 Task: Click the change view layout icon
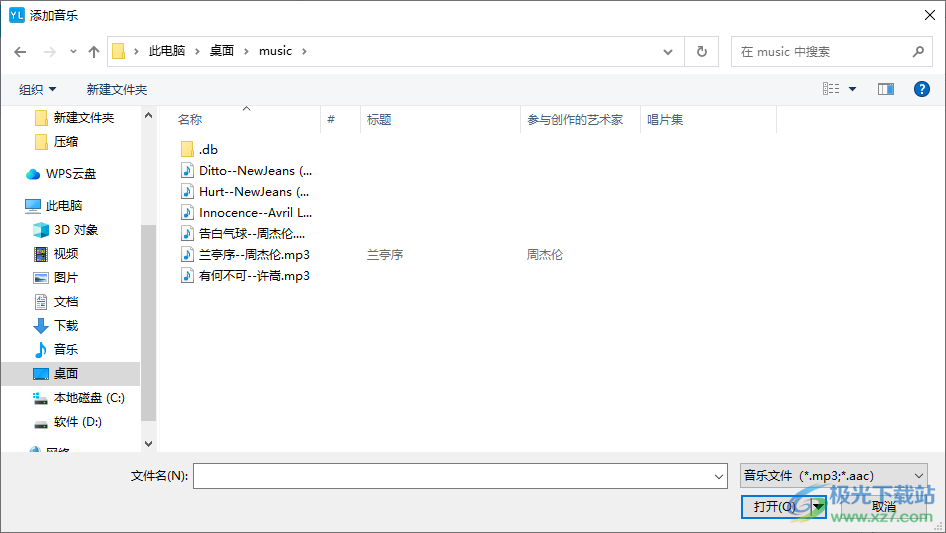[x=831, y=89]
